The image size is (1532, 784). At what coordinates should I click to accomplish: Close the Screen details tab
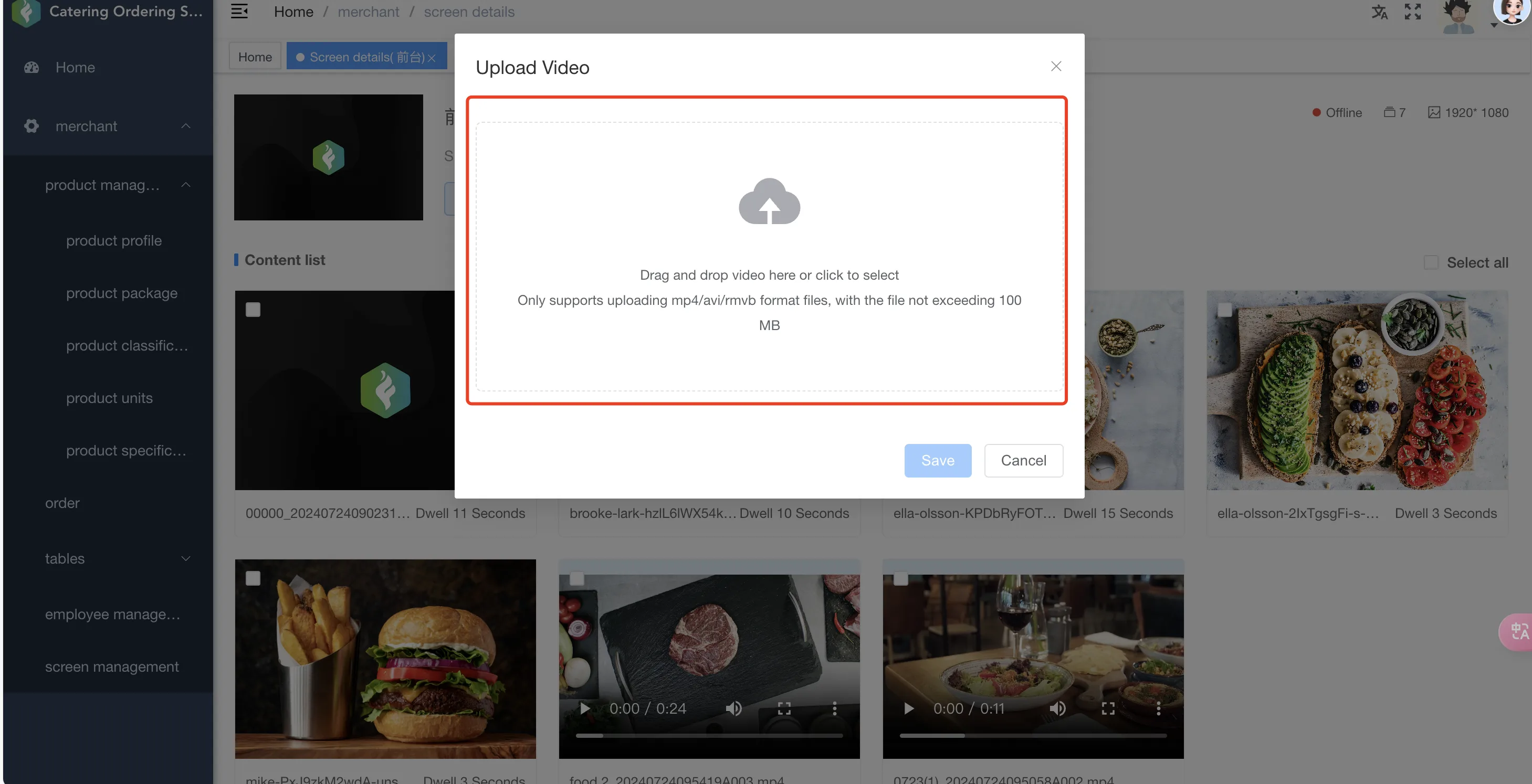click(x=432, y=58)
